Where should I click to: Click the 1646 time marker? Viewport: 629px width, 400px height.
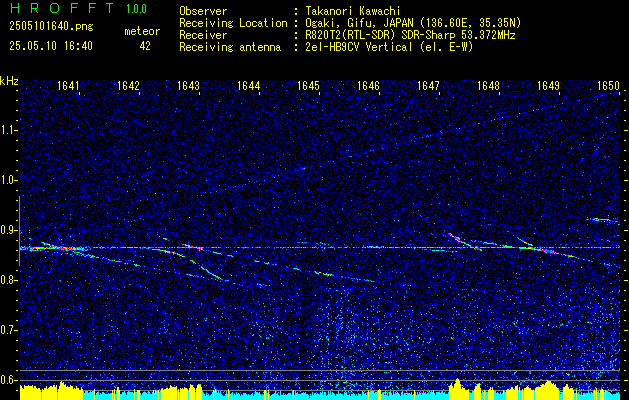click(369, 85)
